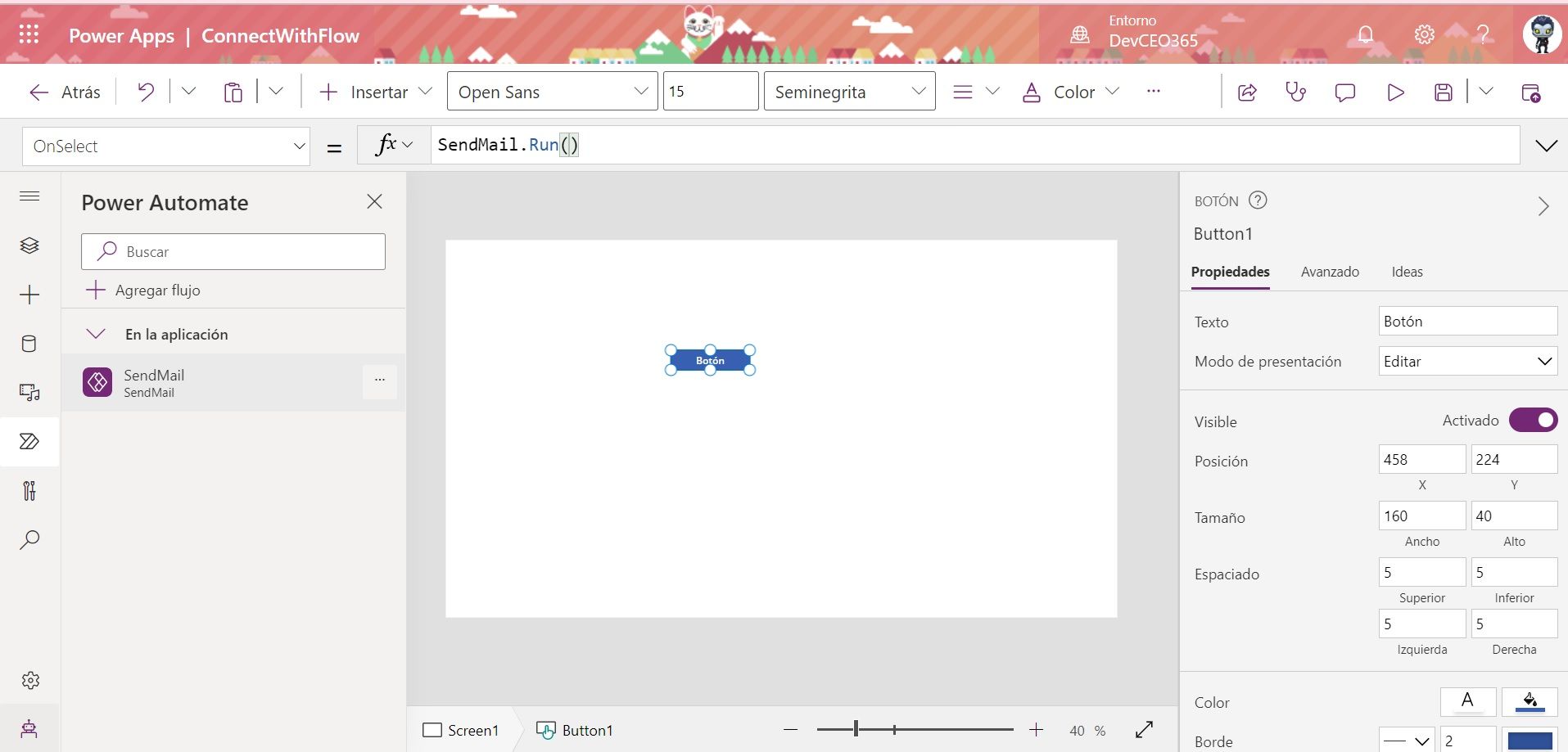Open the Seminegrita font weight dropdown
This screenshot has height=752, width=1568.
849,91
